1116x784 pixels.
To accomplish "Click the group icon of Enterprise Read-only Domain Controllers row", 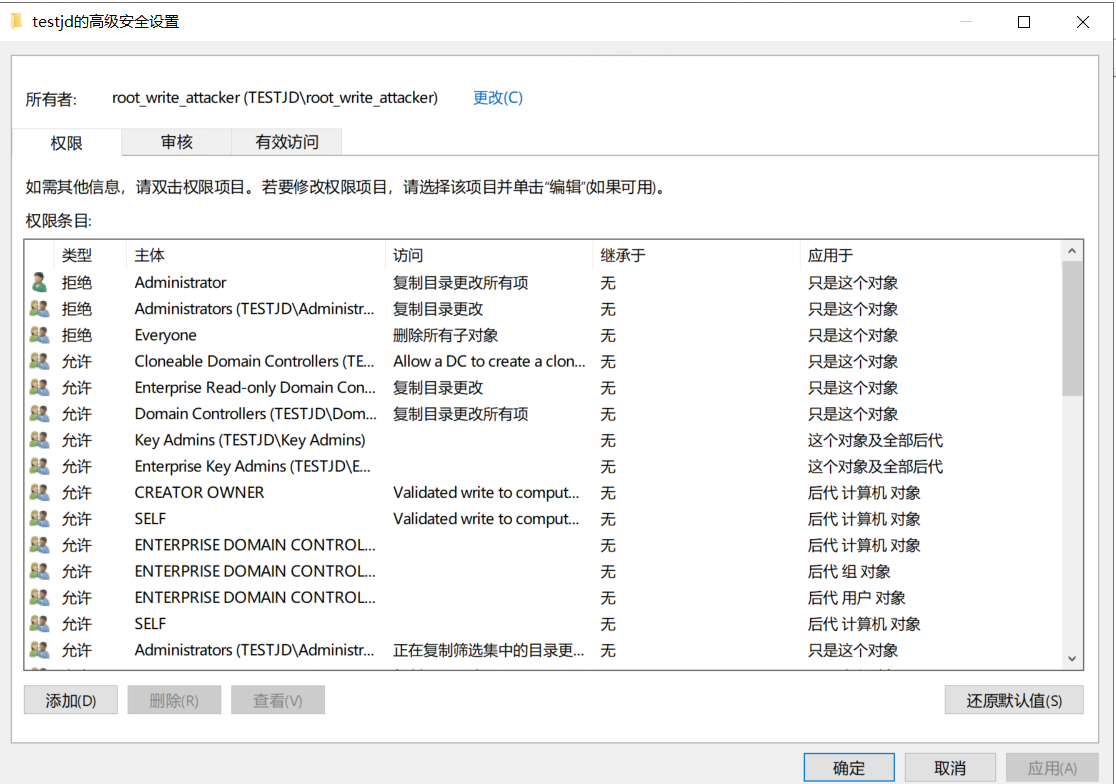I will (x=39, y=388).
